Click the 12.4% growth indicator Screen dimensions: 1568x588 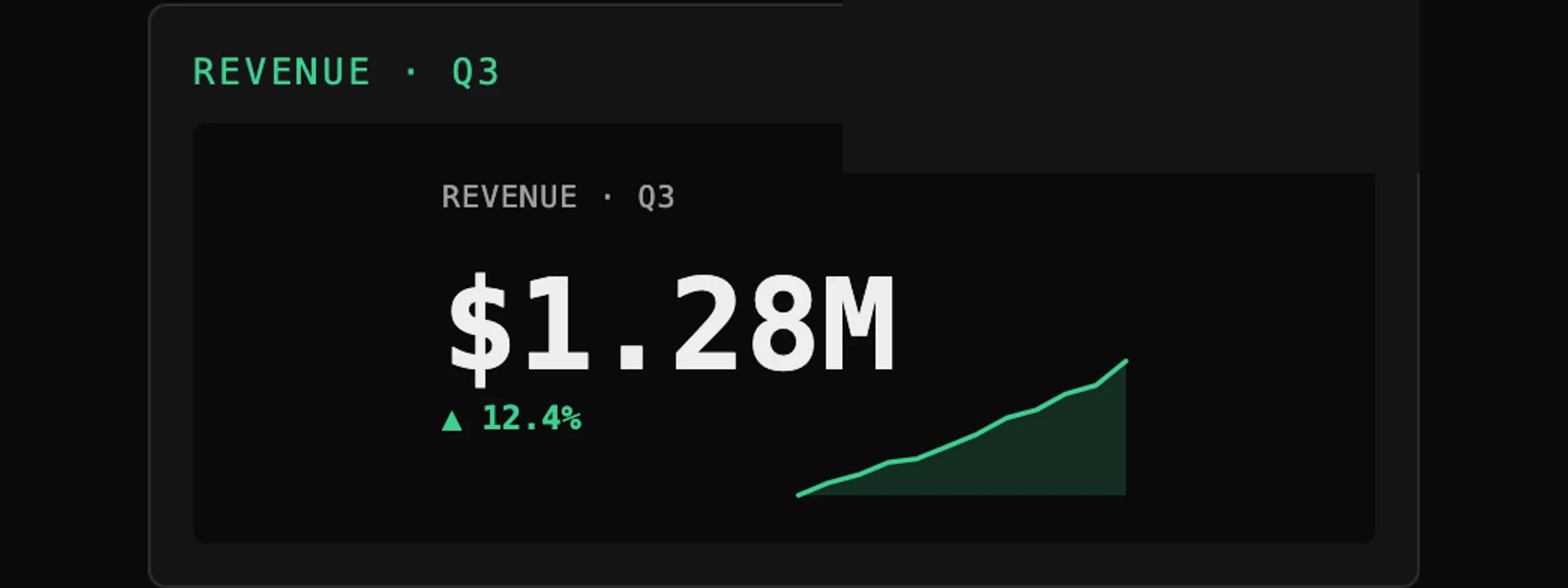512,419
